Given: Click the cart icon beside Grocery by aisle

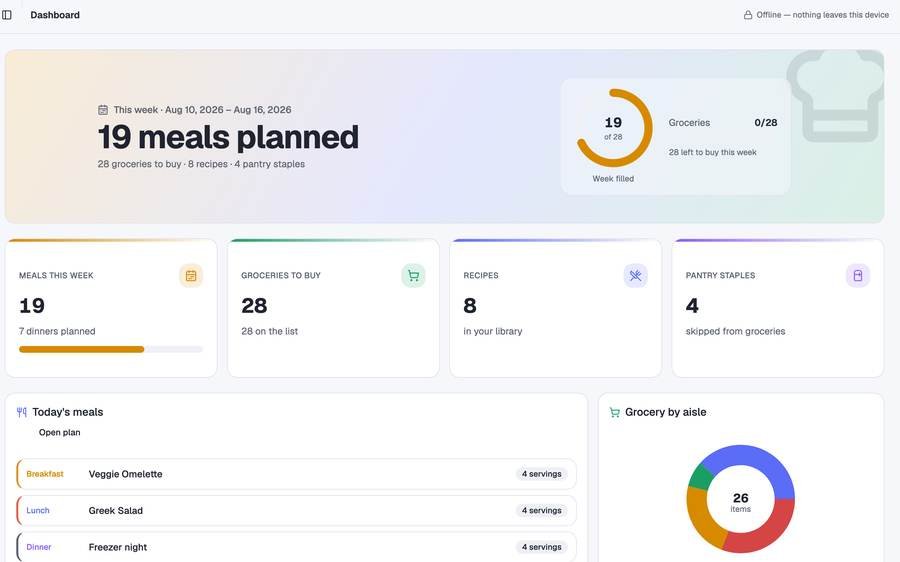Looking at the screenshot, I should pyautogui.click(x=615, y=412).
